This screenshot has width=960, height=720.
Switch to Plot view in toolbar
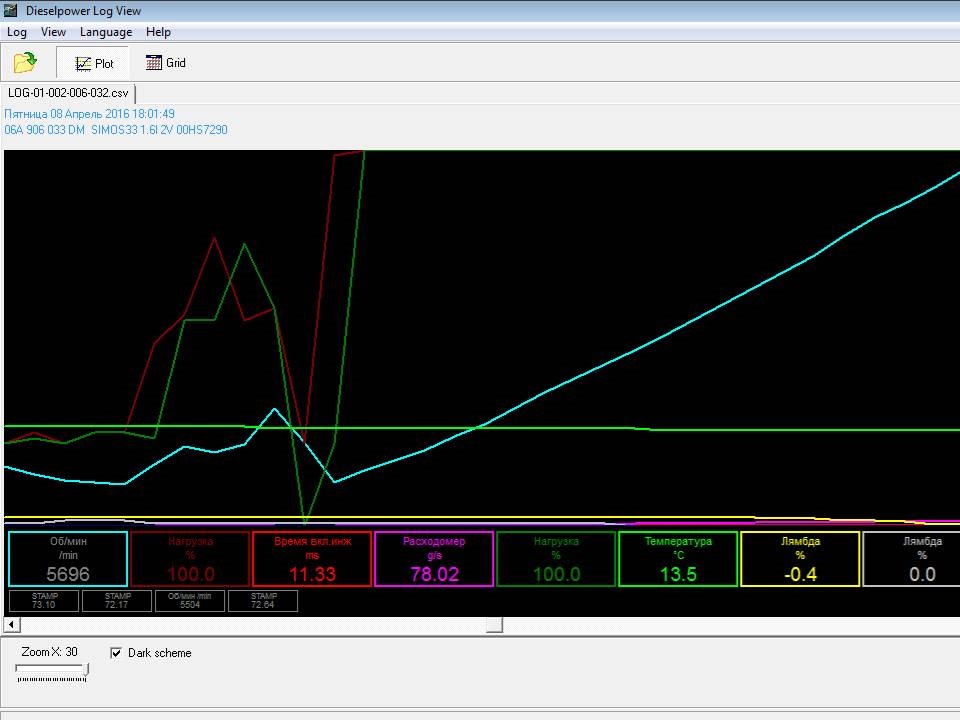[94, 63]
